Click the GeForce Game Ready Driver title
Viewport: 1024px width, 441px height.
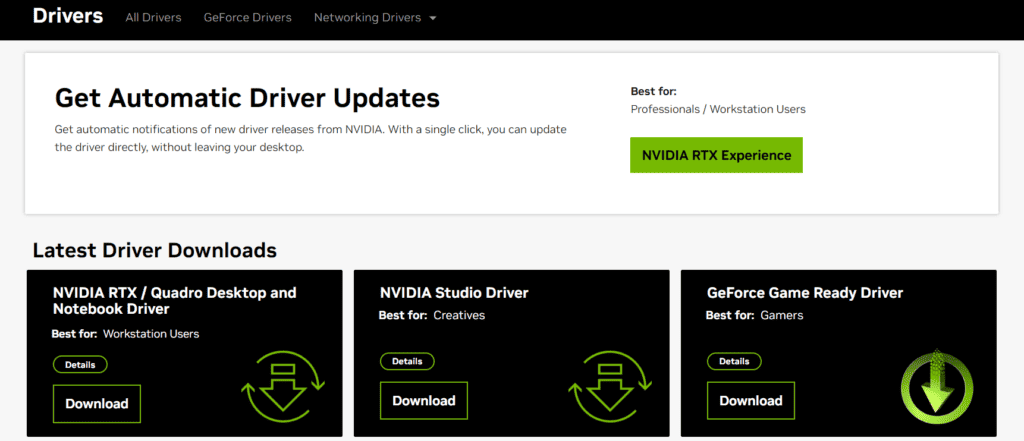tap(805, 293)
